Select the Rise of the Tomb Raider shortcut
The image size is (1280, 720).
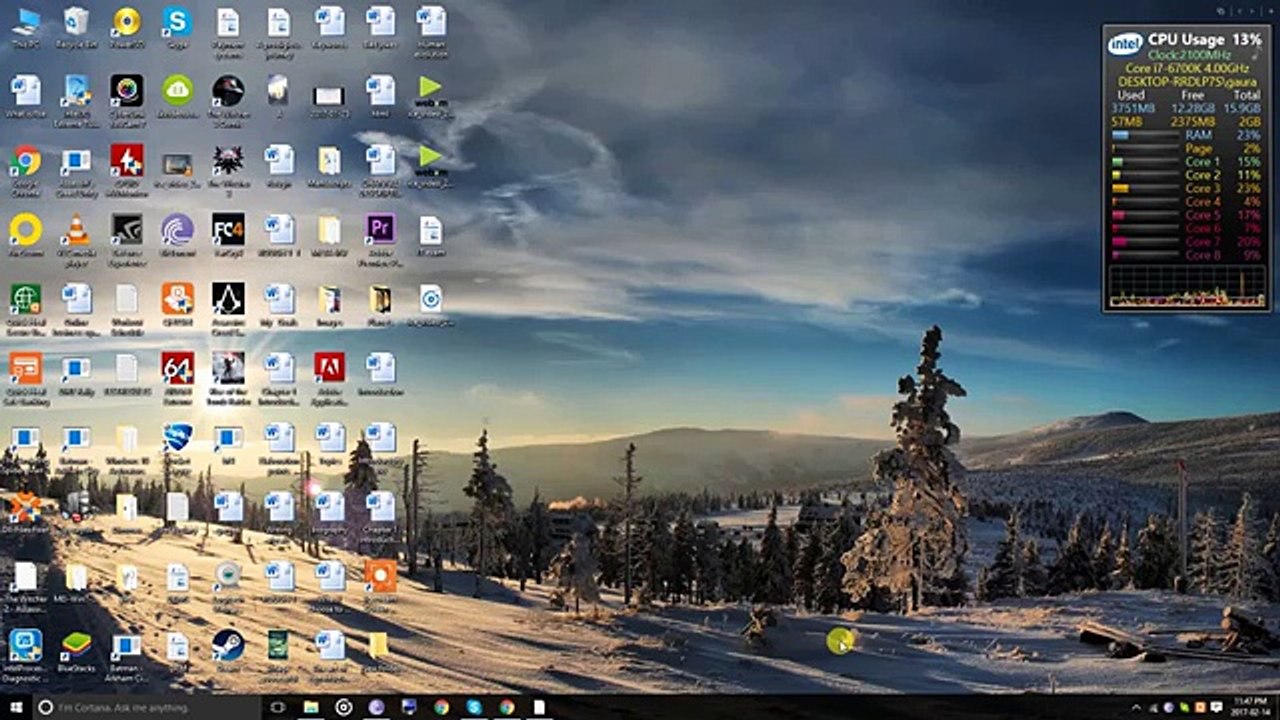(228, 375)
